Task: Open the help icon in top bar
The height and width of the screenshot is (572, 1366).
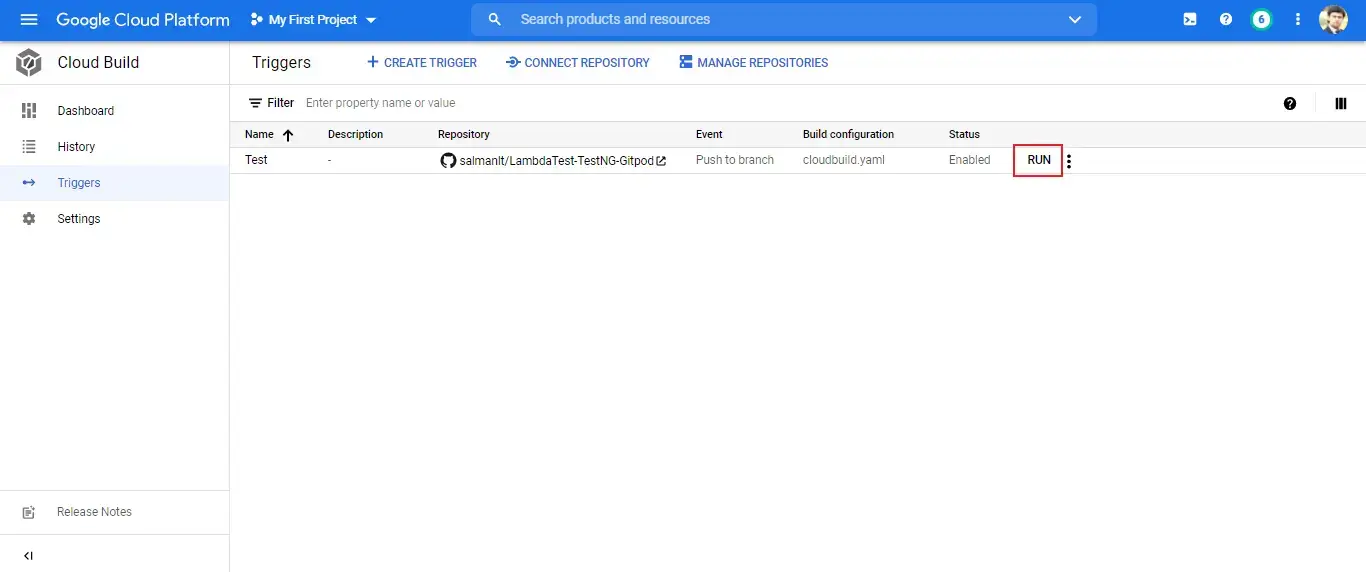Action: click(x=1226, y=19)
